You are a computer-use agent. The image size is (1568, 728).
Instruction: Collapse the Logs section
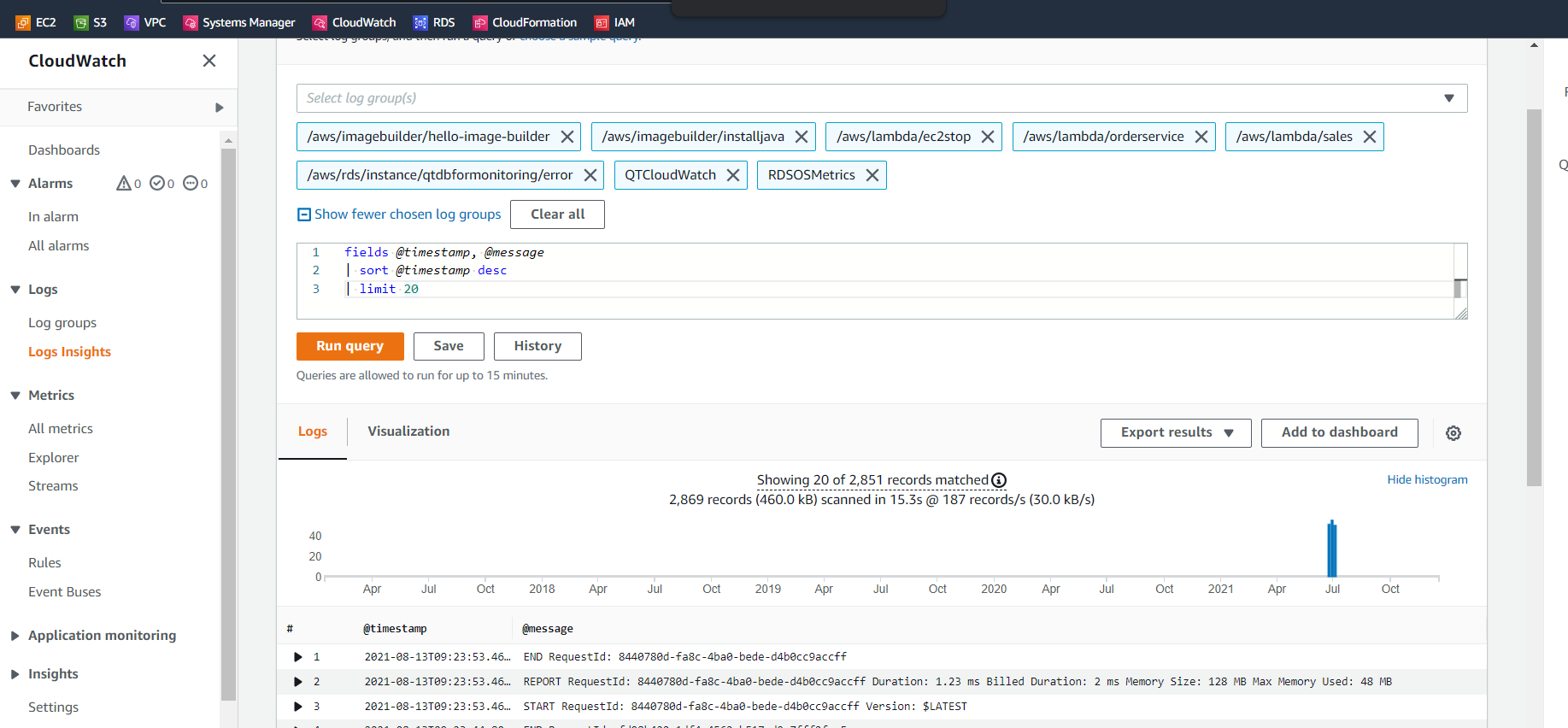[15, 290]
